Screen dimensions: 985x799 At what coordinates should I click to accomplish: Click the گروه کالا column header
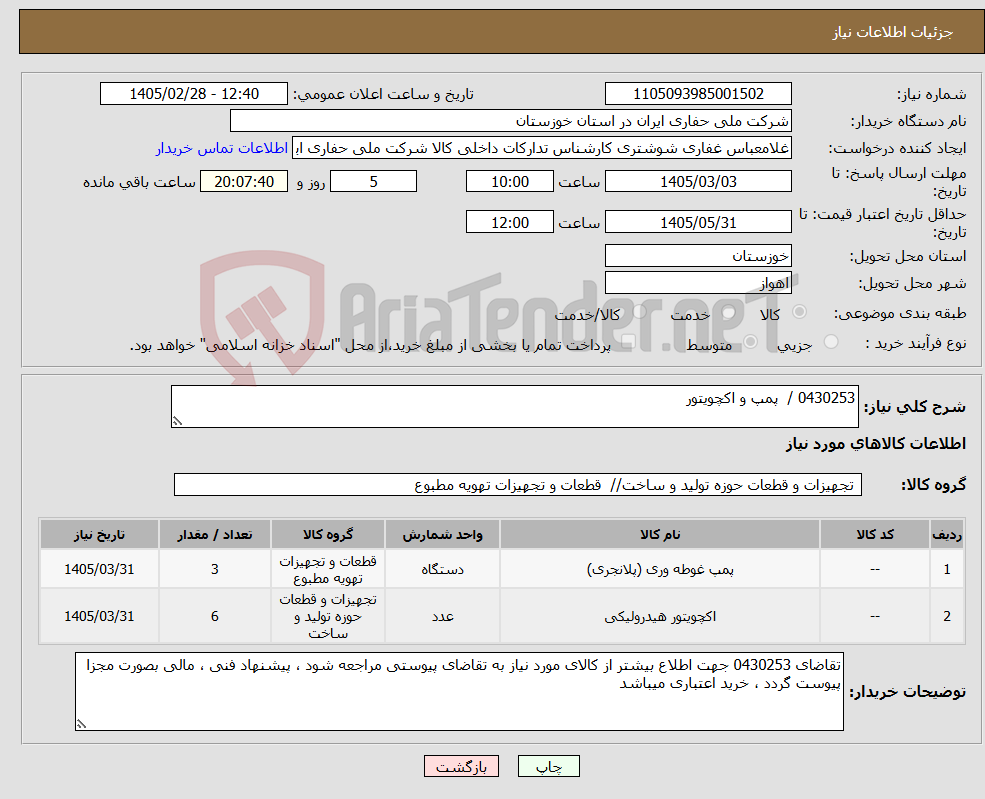coord(328,535)
